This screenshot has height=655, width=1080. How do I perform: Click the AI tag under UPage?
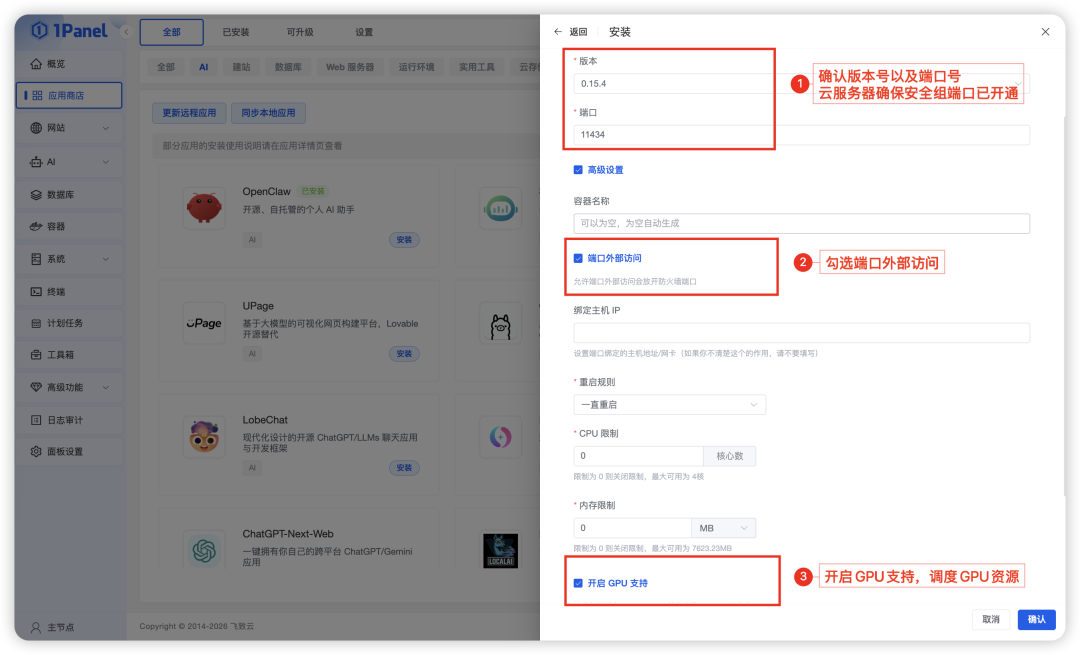click(x=252, y=354)
